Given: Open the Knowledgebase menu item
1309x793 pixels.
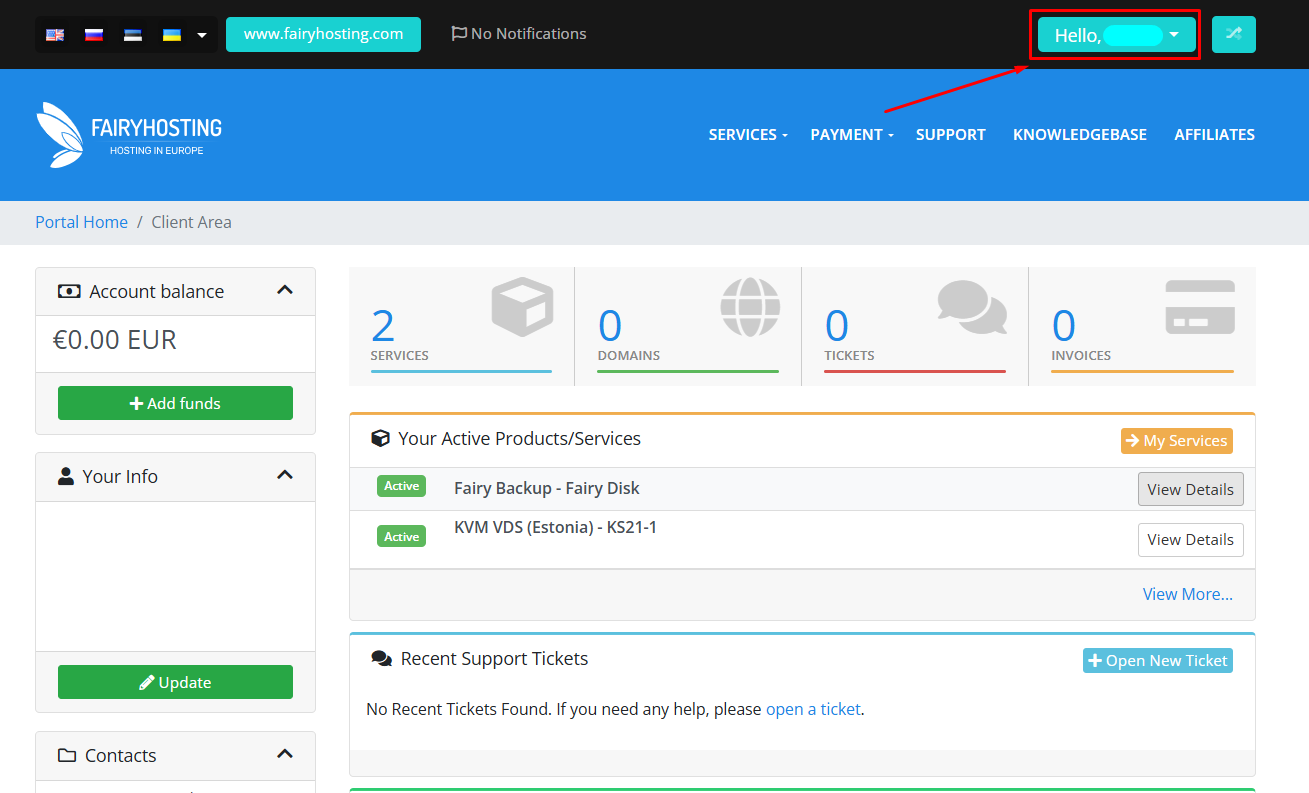Looking at the screenshot, I should coord(1079,134).
